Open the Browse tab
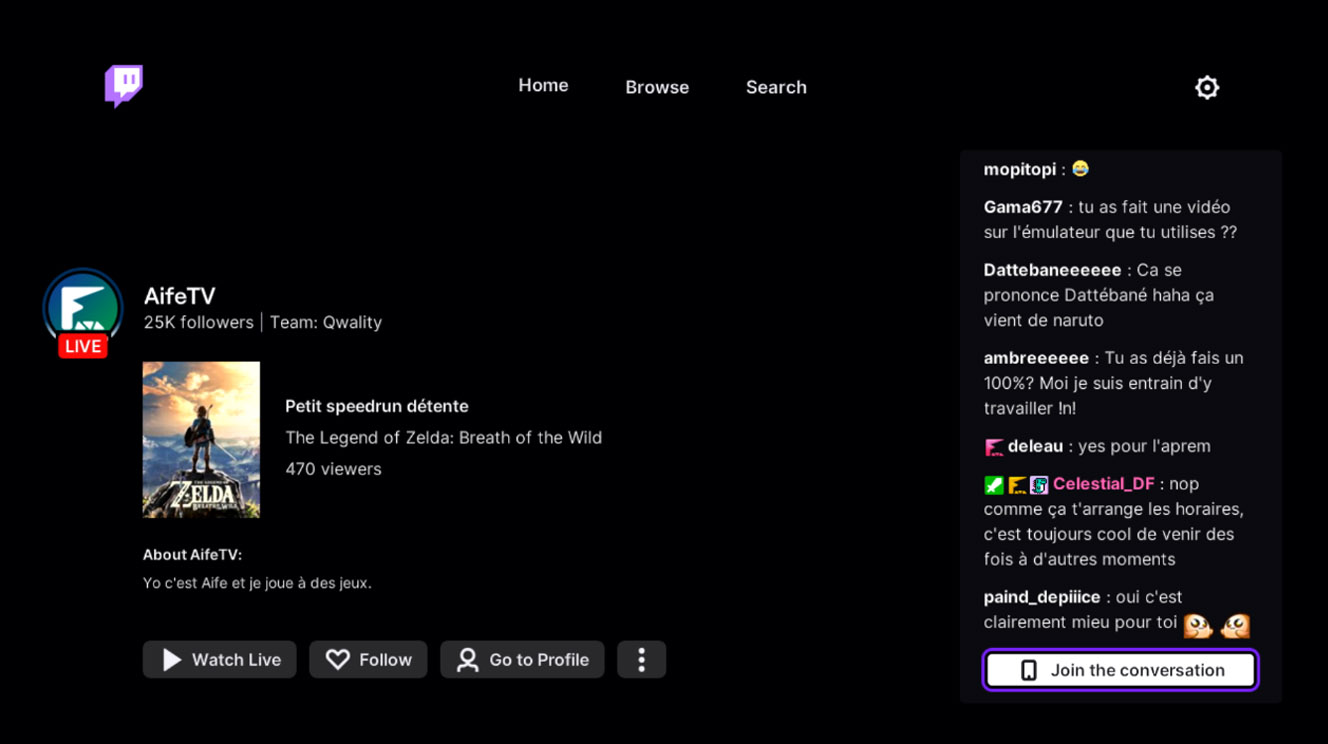Screen dimensions: 1328x744 coord(657,87)
